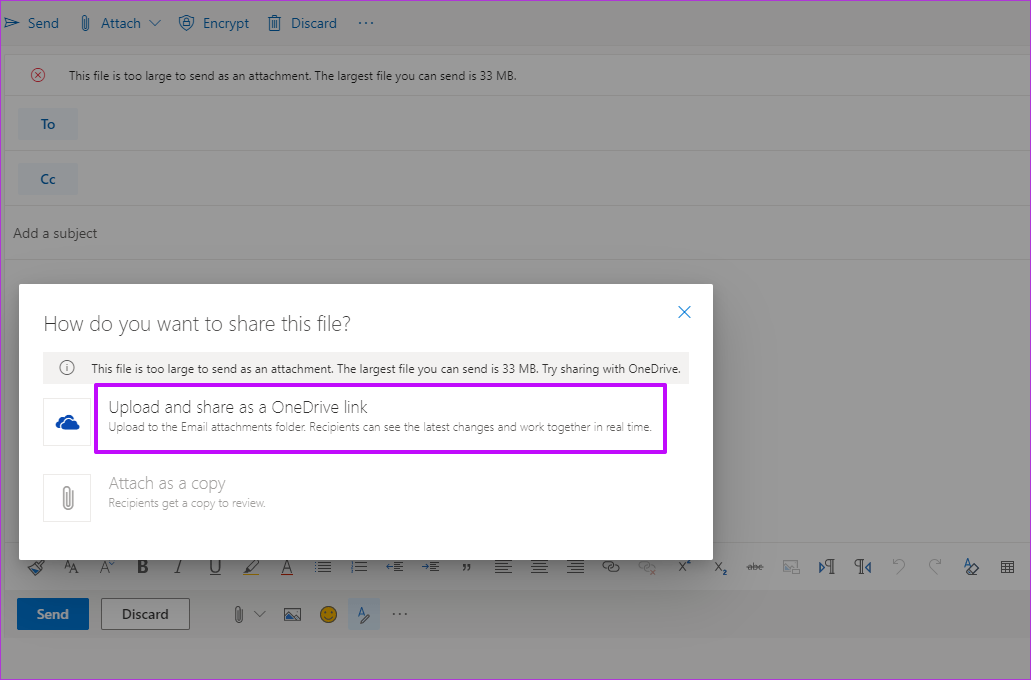Open the top bar more options ellipsis
The width and height of the screenshot is (1031, 680).
tap(366, 23)
